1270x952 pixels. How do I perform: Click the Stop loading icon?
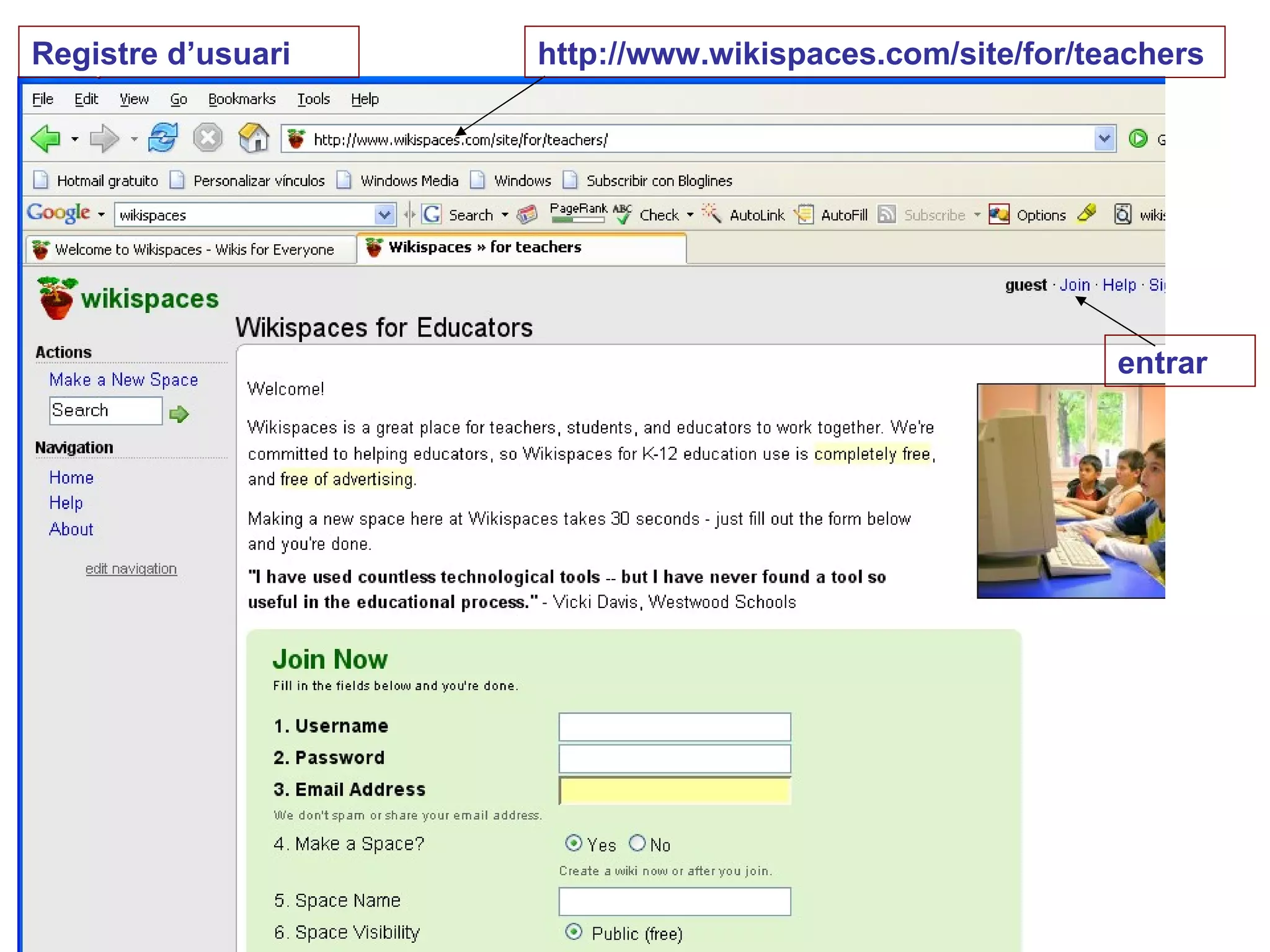208,138
